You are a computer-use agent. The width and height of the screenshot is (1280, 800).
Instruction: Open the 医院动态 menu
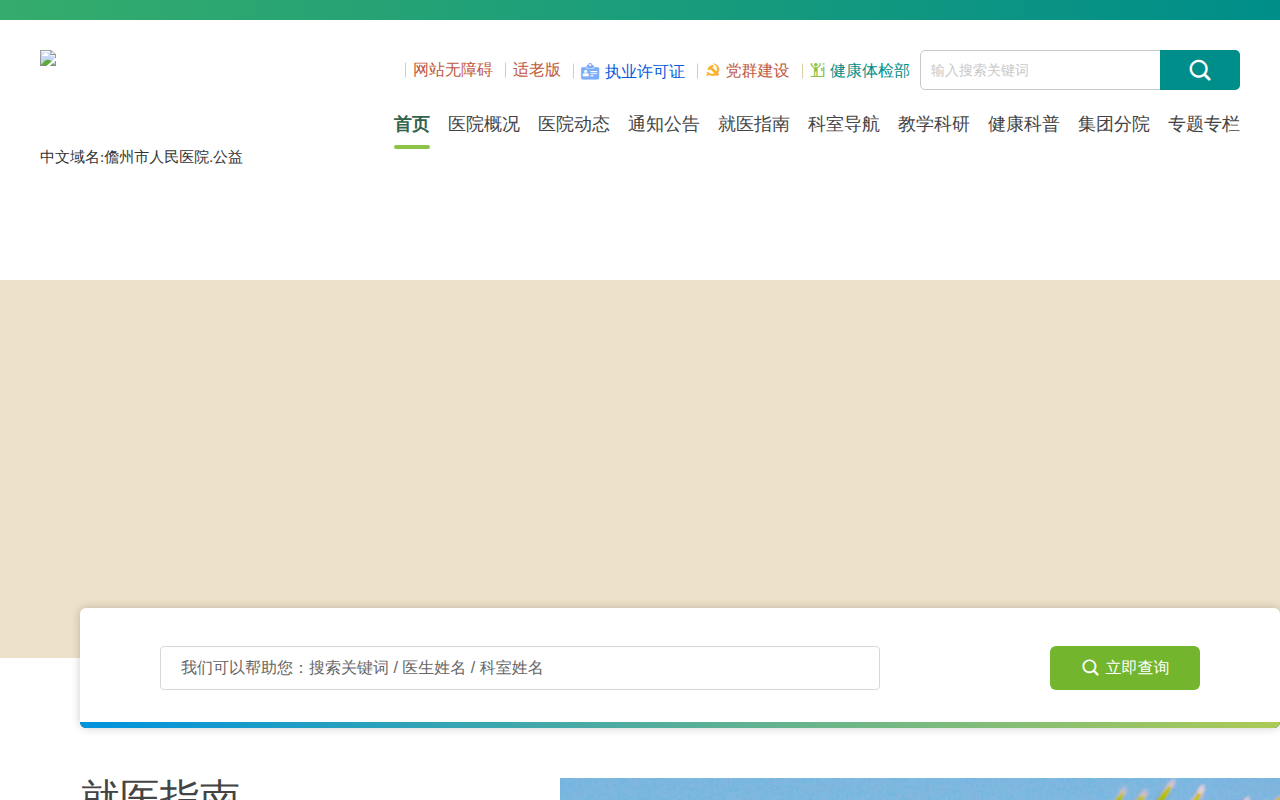pyautogui.click(x=574, y=124)
